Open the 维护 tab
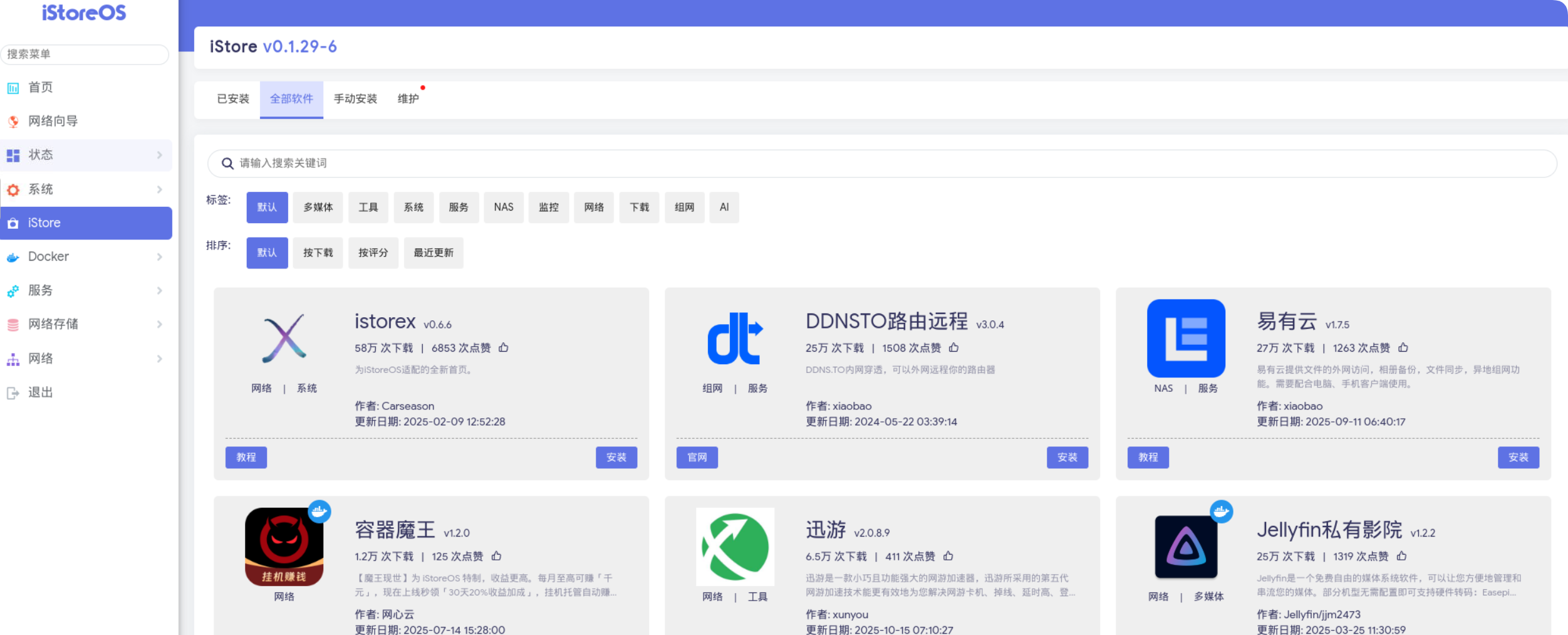The height and width of the screenshot is (635, 1568). (408, 98)
